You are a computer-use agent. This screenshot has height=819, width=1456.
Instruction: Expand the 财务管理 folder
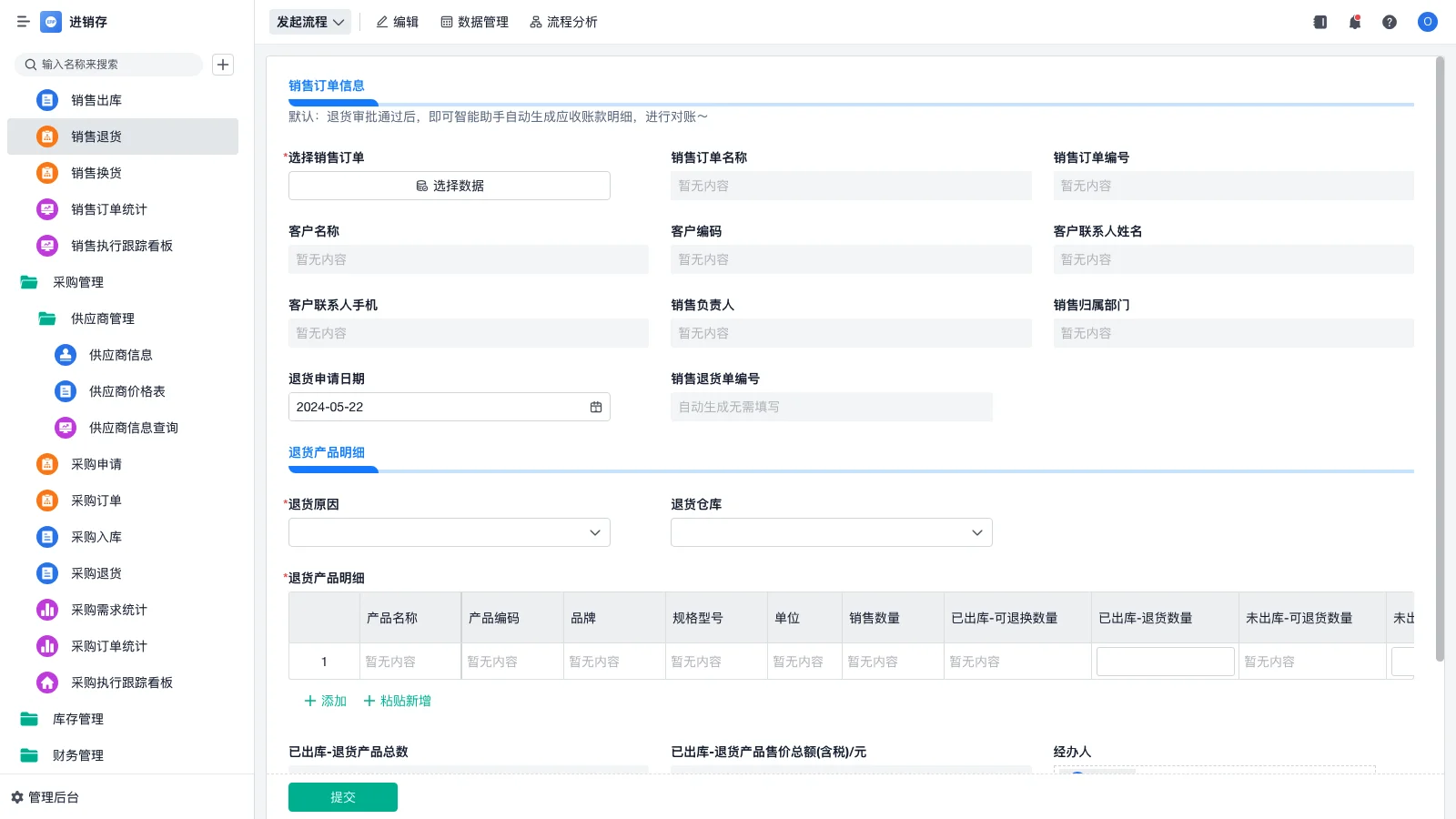coord(29,755)
